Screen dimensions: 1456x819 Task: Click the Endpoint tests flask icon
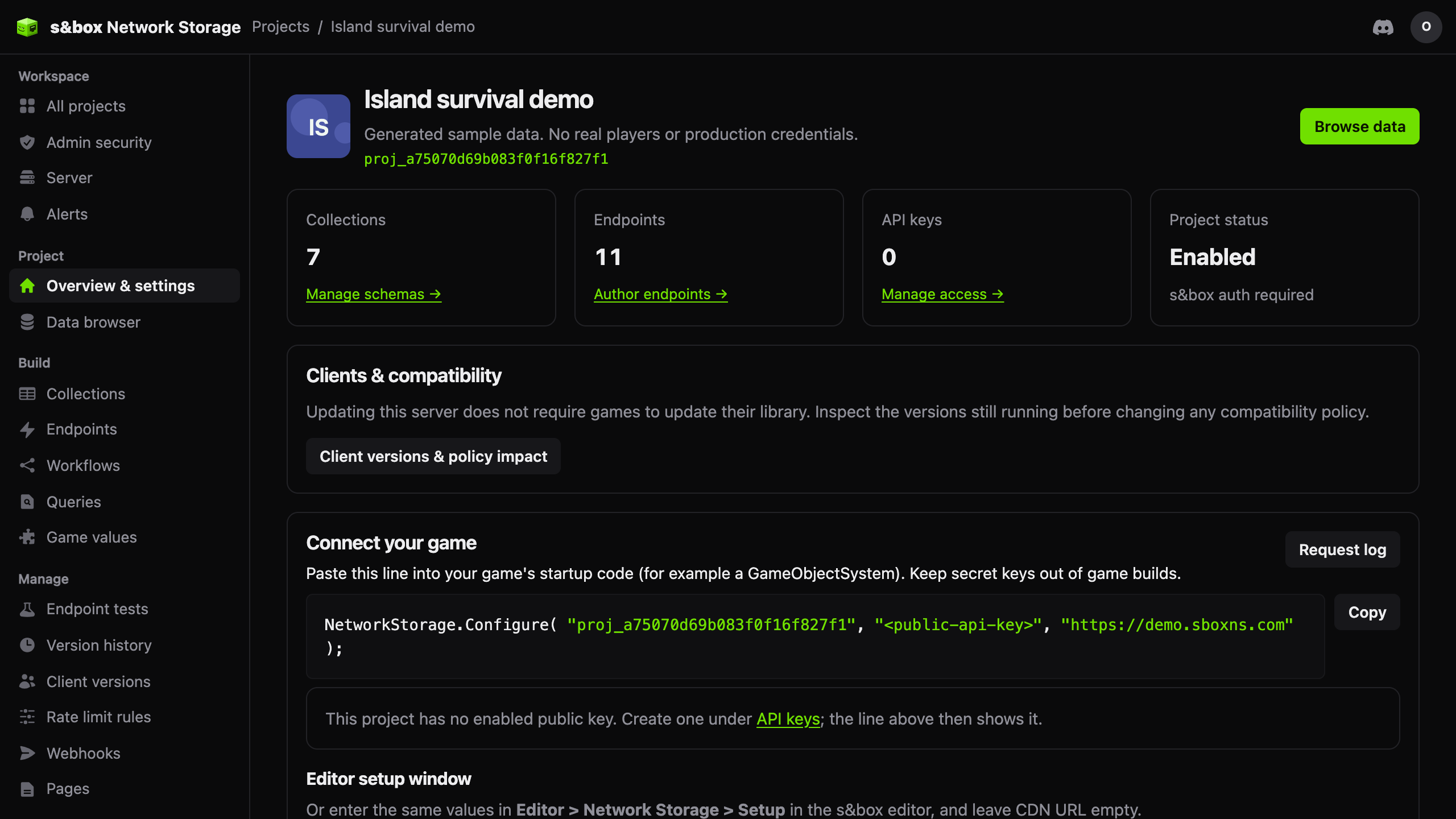pyautogui.click(x=27, y=609)
